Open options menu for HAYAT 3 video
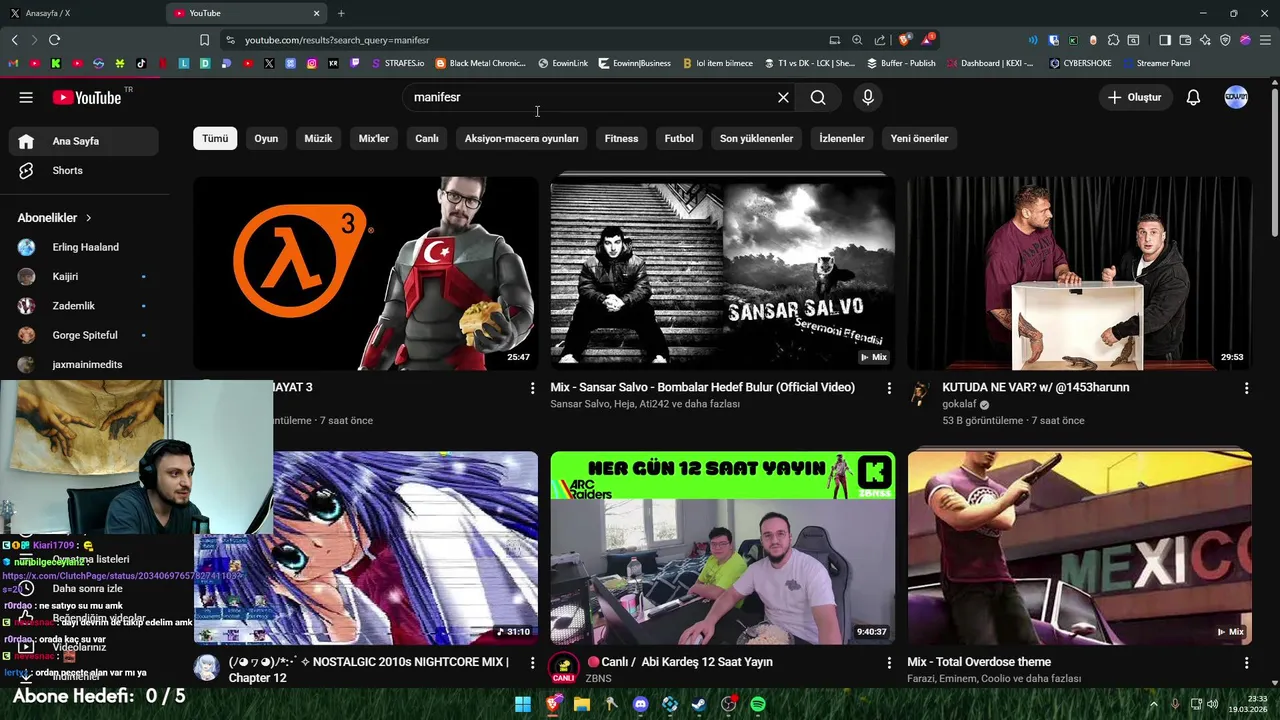 [x=532, y=388]
